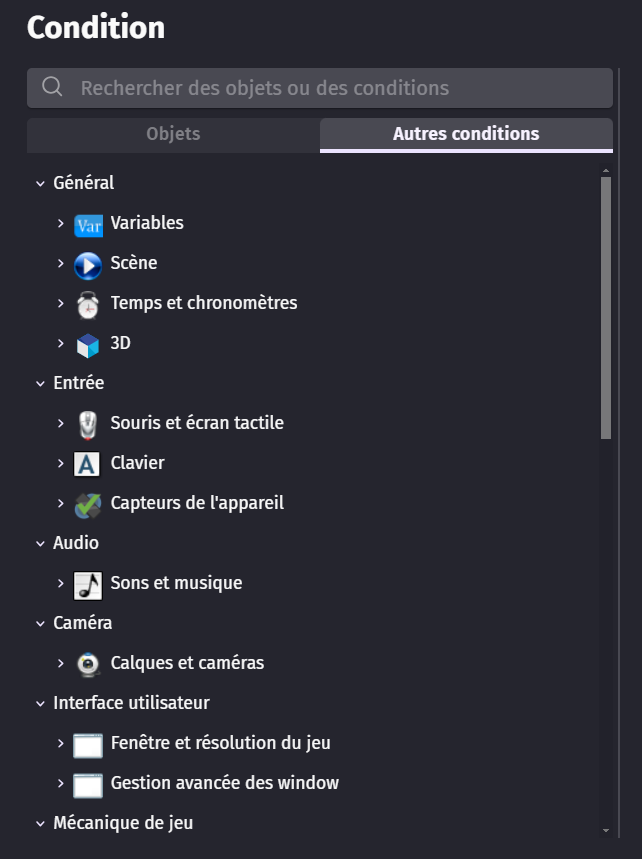The height and width of the screenshot is (859, 642).
Task: Expand the Fenêtre et résolution du jeu item
Action: coord(61,743)
